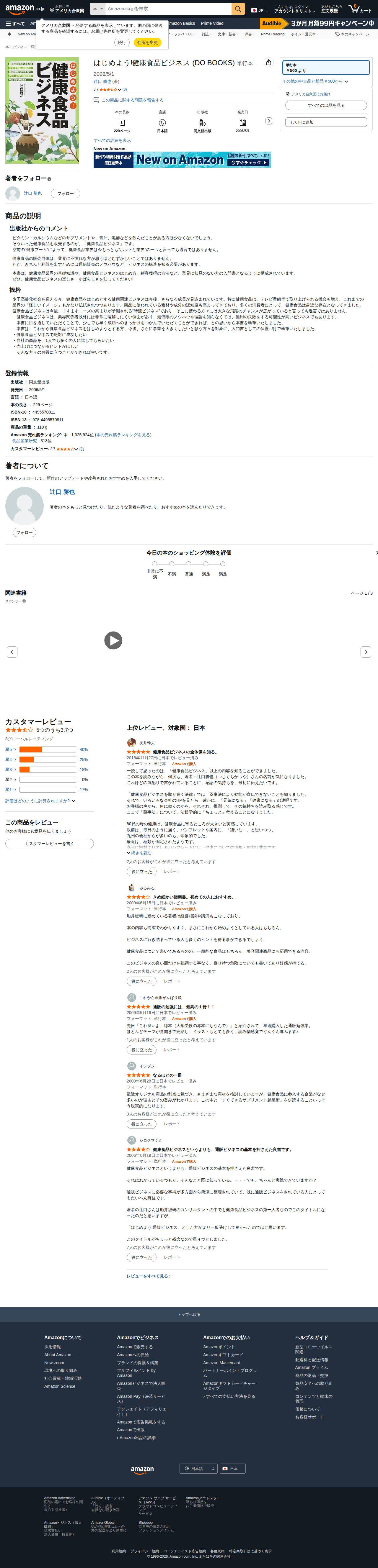Select the 普通 rating radio button
378x1568 pixels.
188,564
